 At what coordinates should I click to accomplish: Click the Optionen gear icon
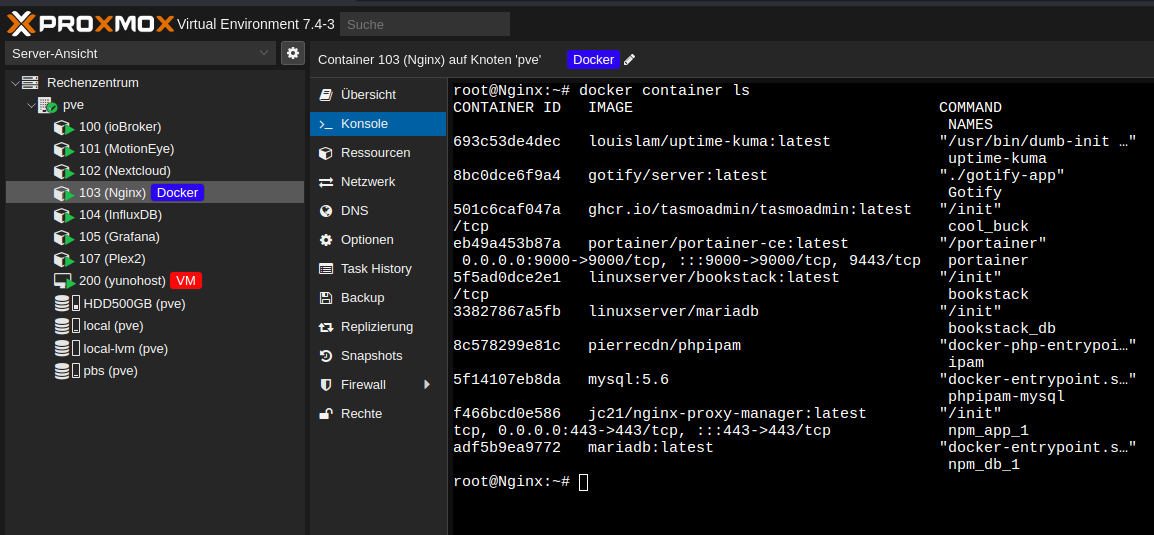click(326, 240)
